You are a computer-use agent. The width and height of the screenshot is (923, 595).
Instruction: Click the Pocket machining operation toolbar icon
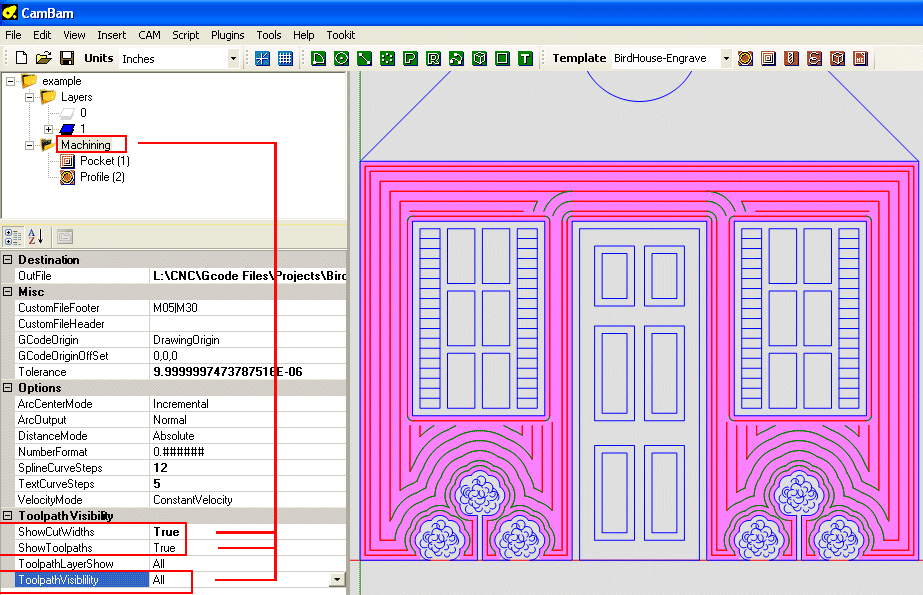click(768, 58)
